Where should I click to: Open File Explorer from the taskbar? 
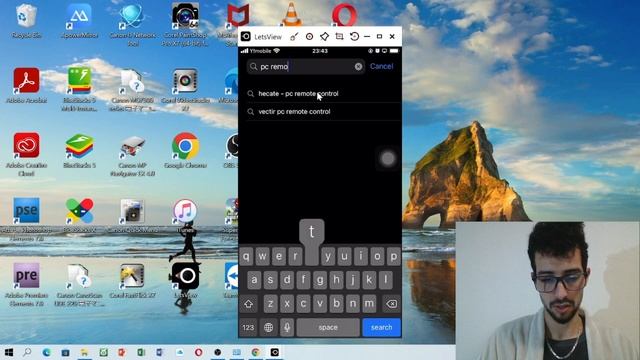point(84,352)
